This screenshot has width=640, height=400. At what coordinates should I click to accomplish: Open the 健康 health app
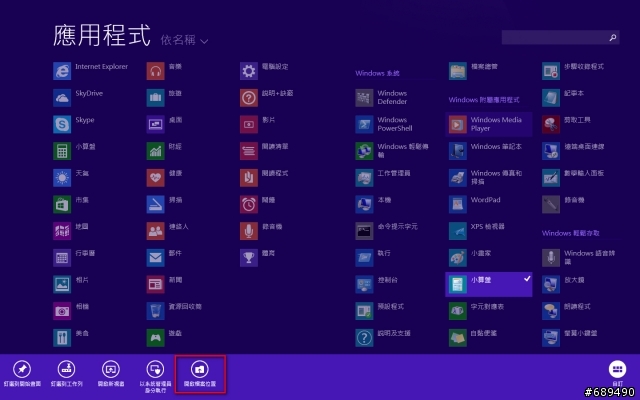(x=164, y=178)
